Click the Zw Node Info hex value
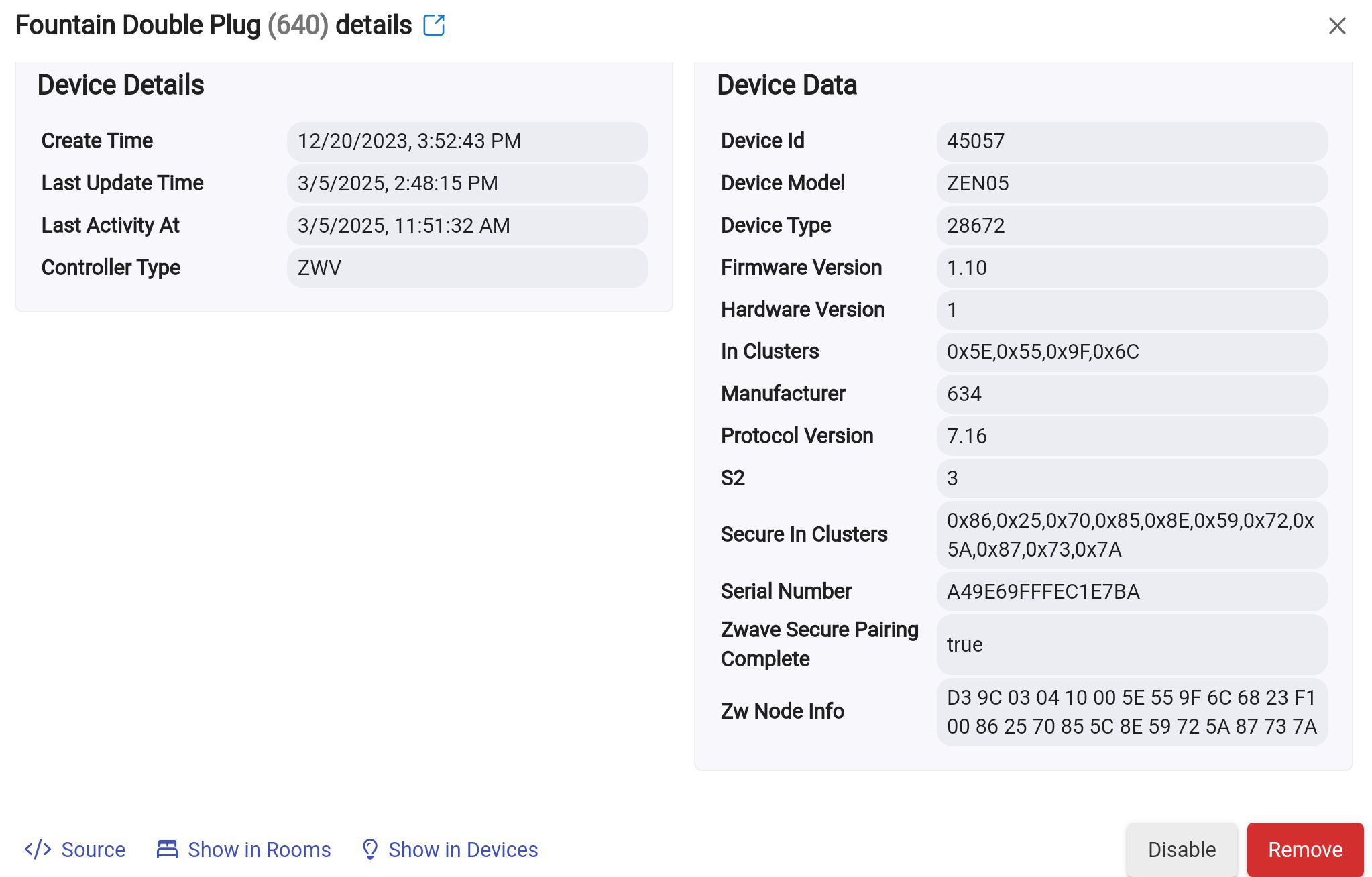The image size is (1372, 877). point(1131,712)
